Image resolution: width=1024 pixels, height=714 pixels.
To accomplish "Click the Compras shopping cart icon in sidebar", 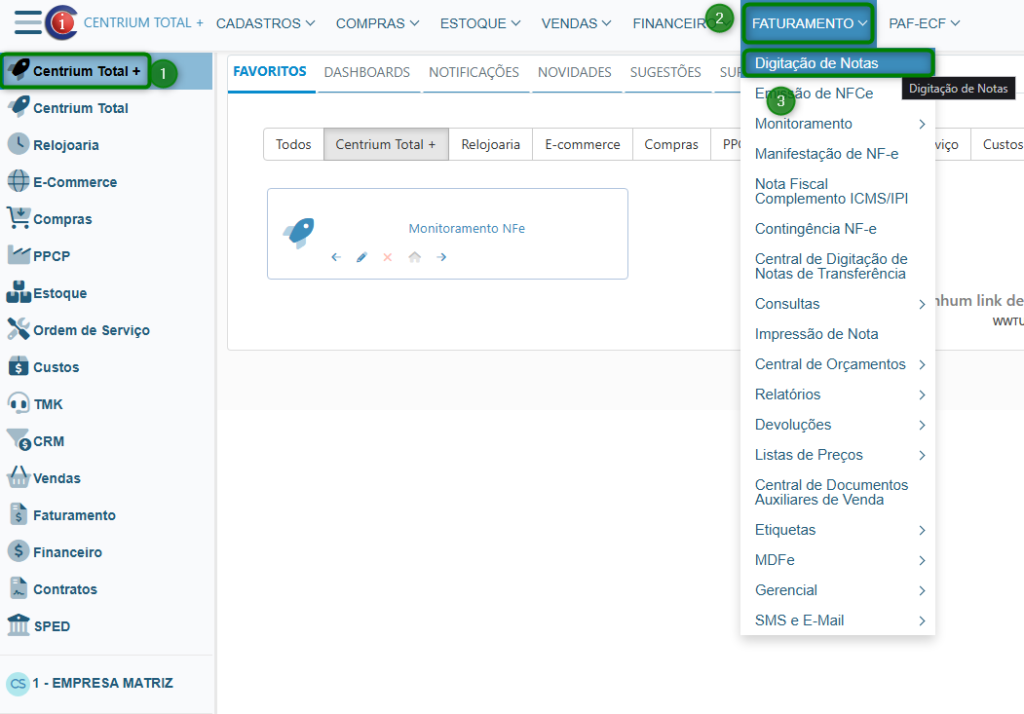I will pos(18,218).
